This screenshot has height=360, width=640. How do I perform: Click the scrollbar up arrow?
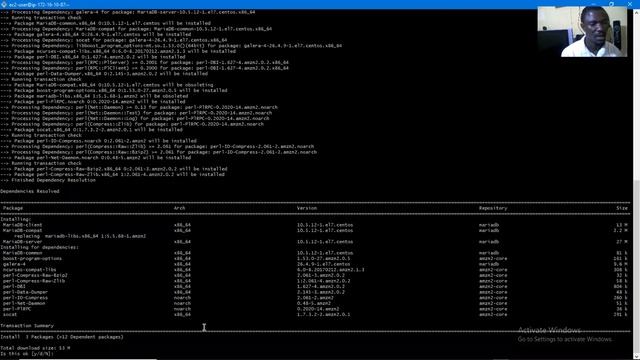coord(636,12)
